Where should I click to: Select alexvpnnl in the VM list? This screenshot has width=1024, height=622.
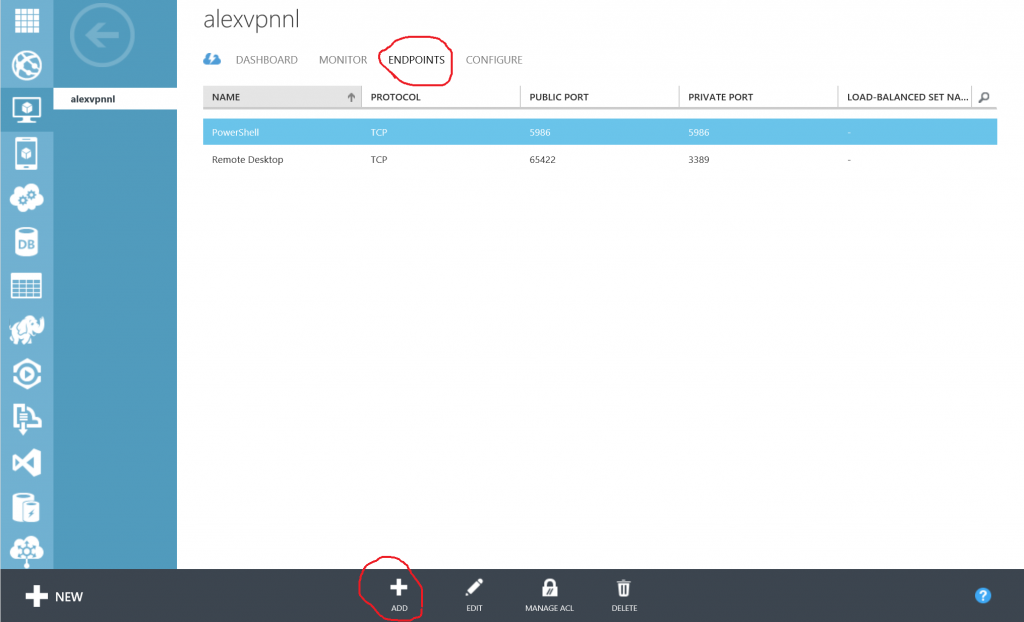point(115,99)
